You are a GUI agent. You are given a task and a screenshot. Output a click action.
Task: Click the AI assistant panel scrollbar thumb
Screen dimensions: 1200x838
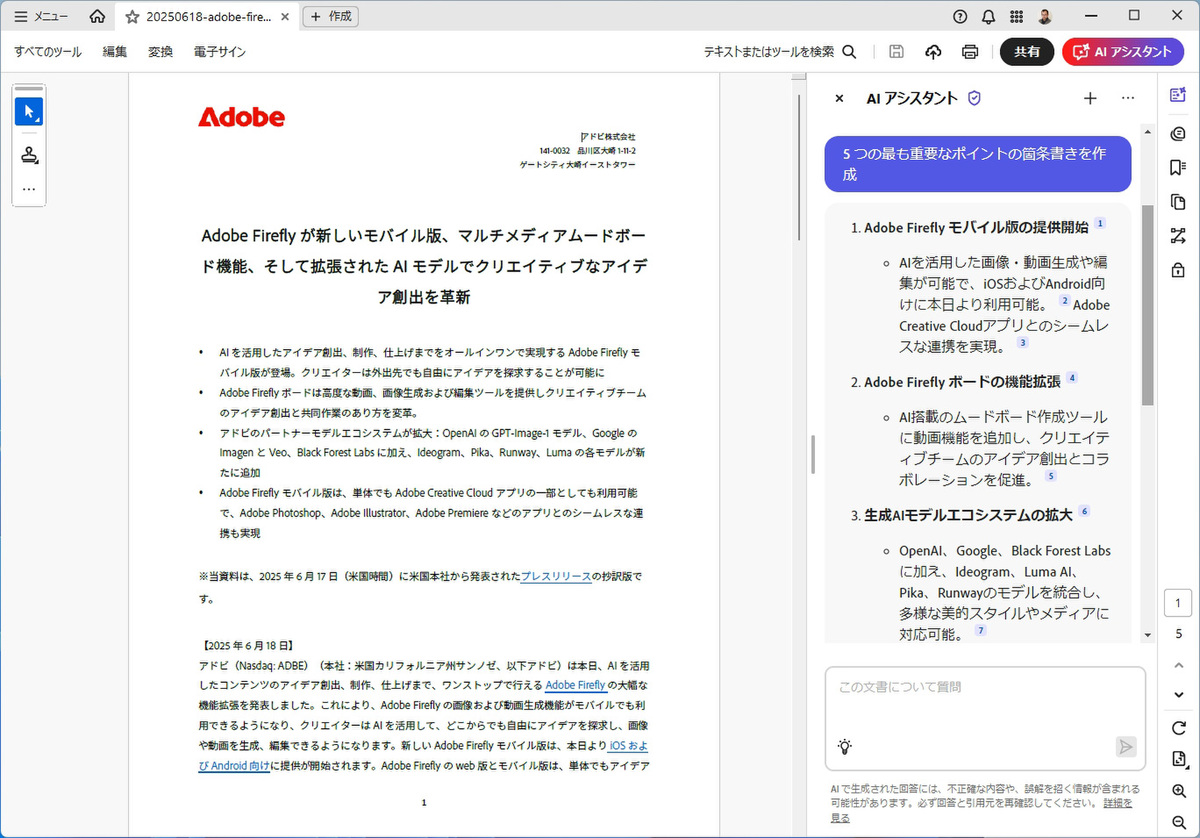(1147, 305)
